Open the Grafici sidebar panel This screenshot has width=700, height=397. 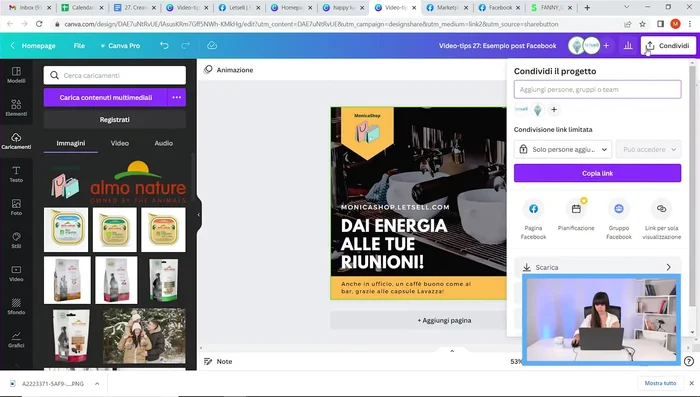click(16, 339)
